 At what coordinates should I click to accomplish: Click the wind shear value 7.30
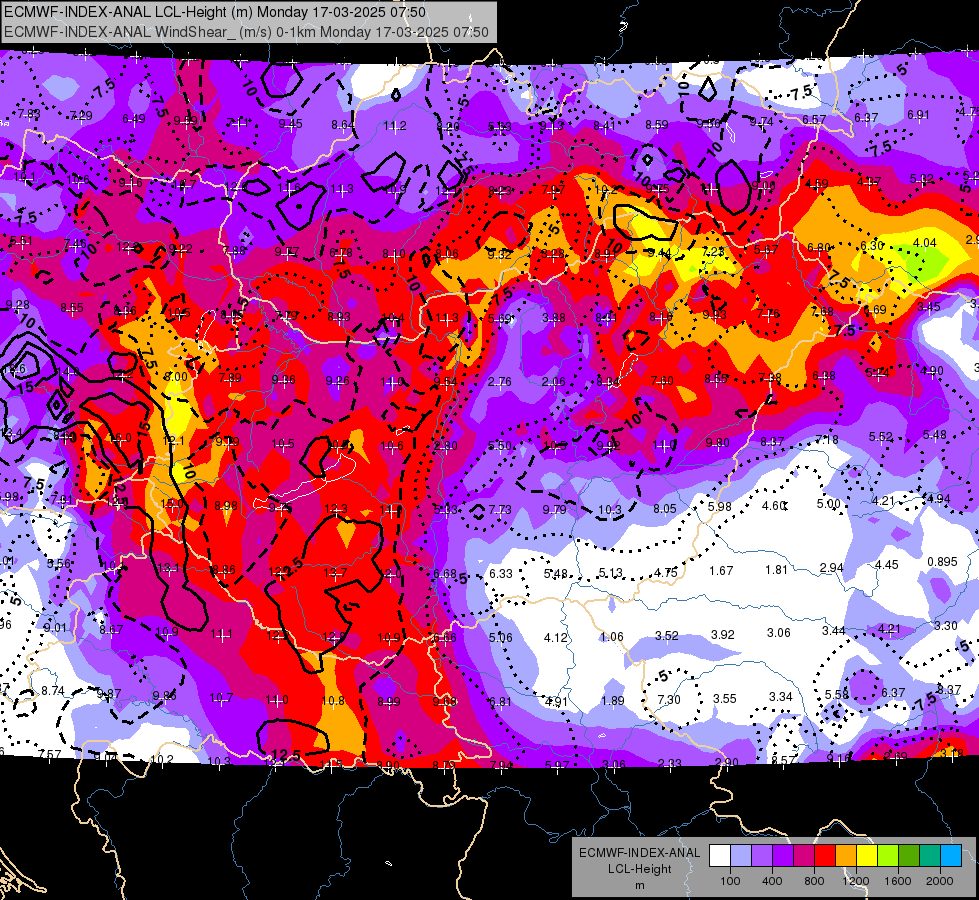669,700
